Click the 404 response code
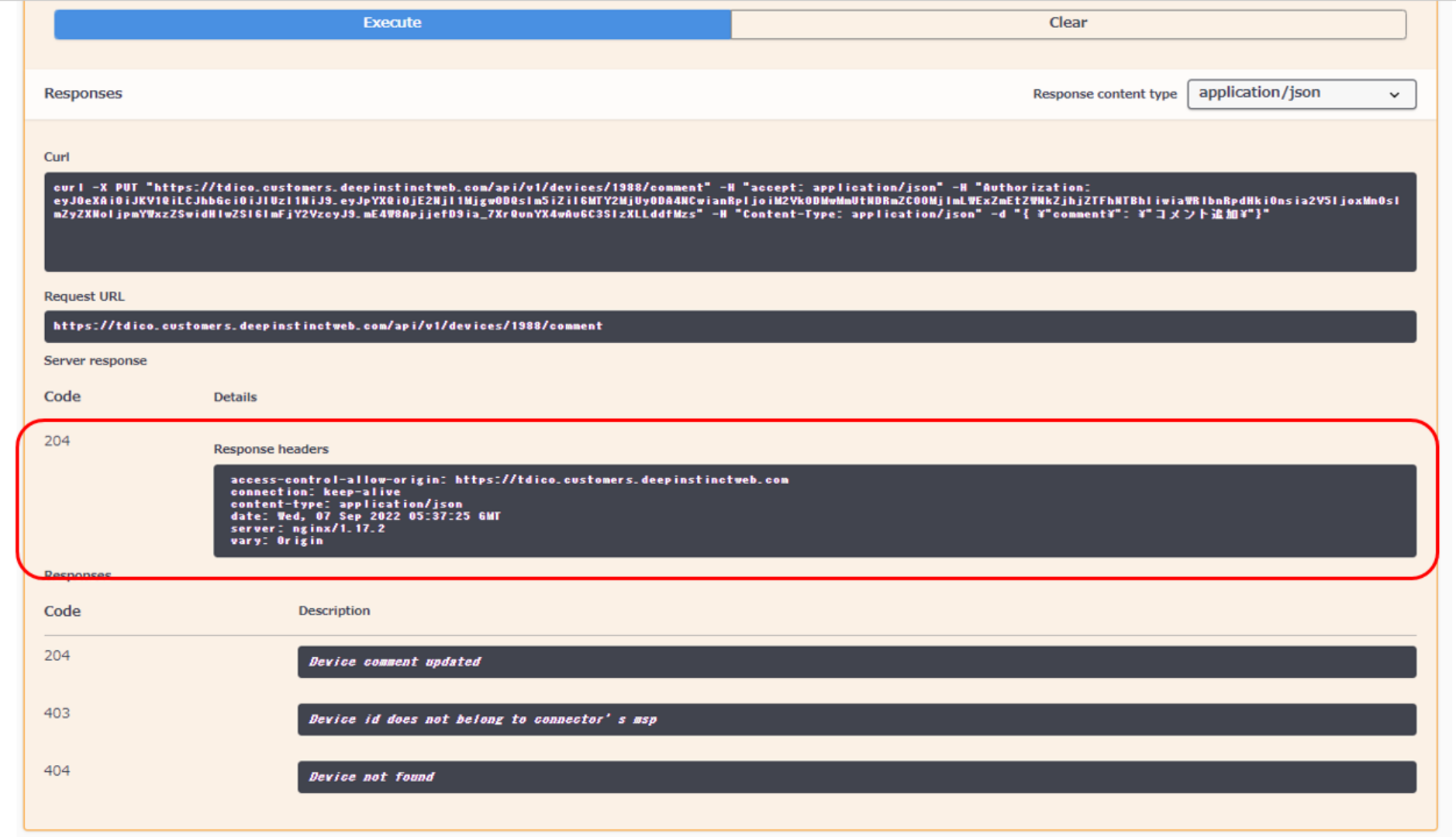The height and width of the screenshot is (837, 1456). tap(57, 770)
